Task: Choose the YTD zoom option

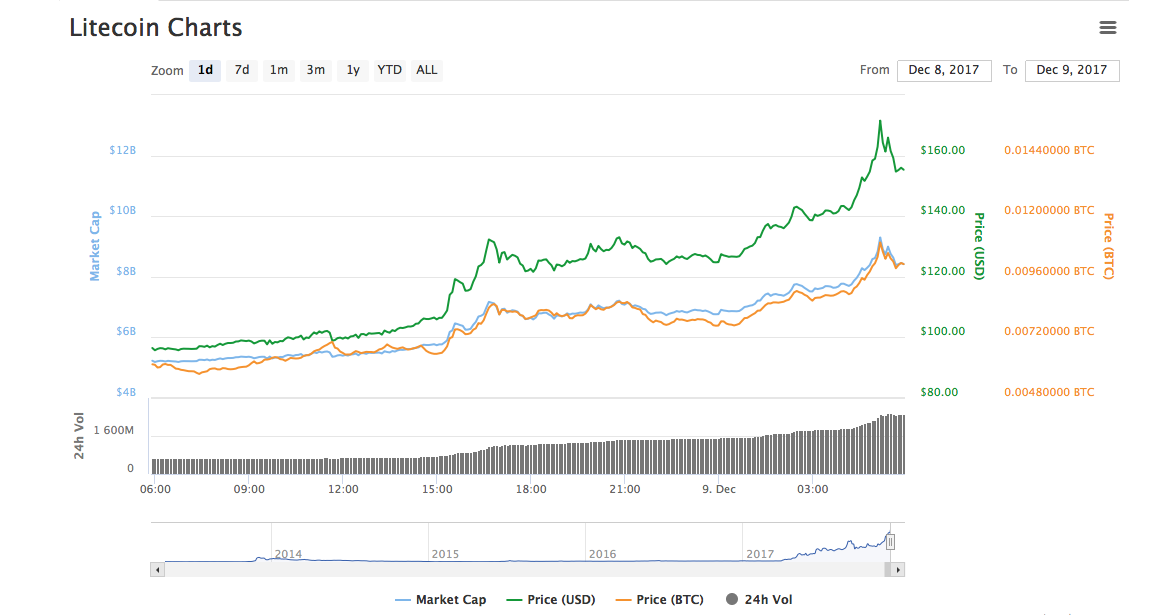Action: (389, 70)
